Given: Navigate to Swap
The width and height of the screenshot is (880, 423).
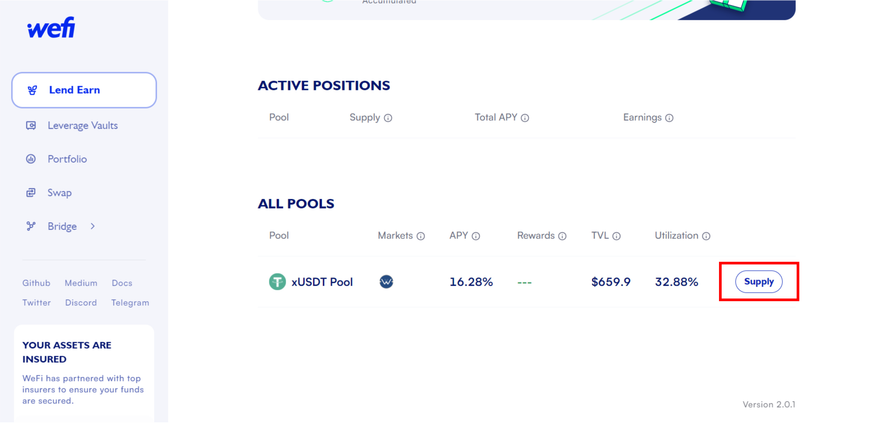Looking at the screenshot, I should (59, 193).
